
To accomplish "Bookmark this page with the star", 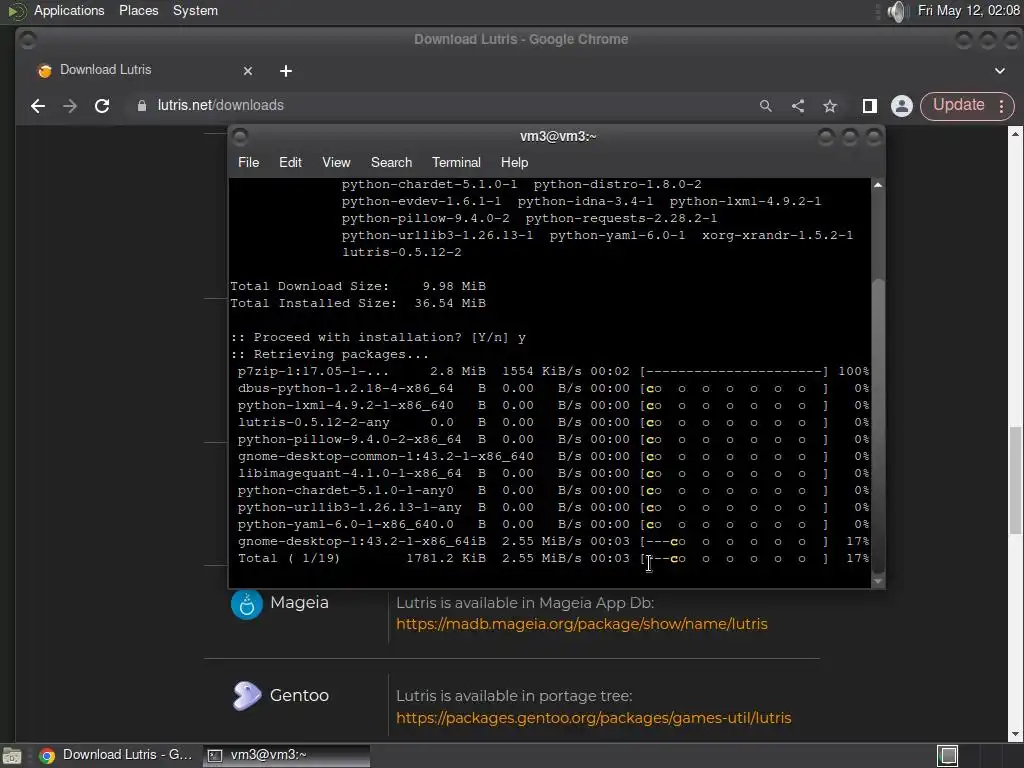I will click(829, 106).
